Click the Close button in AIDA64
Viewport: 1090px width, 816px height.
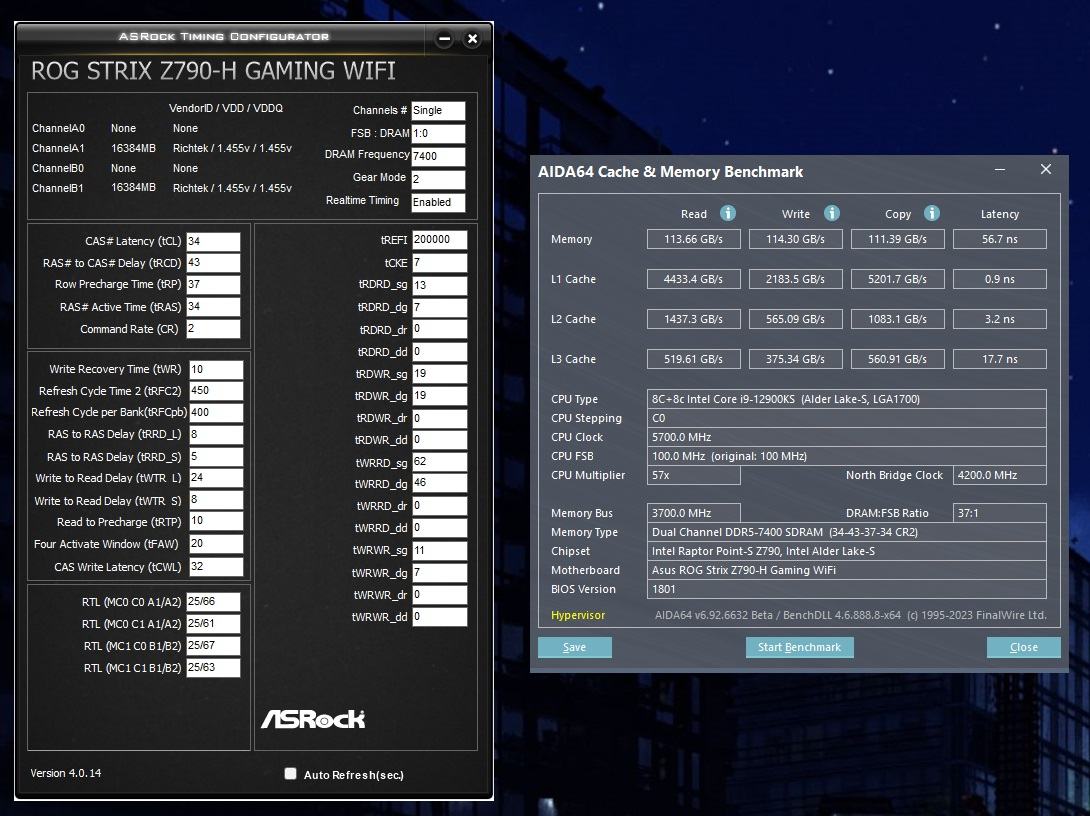click(1023, 647)
